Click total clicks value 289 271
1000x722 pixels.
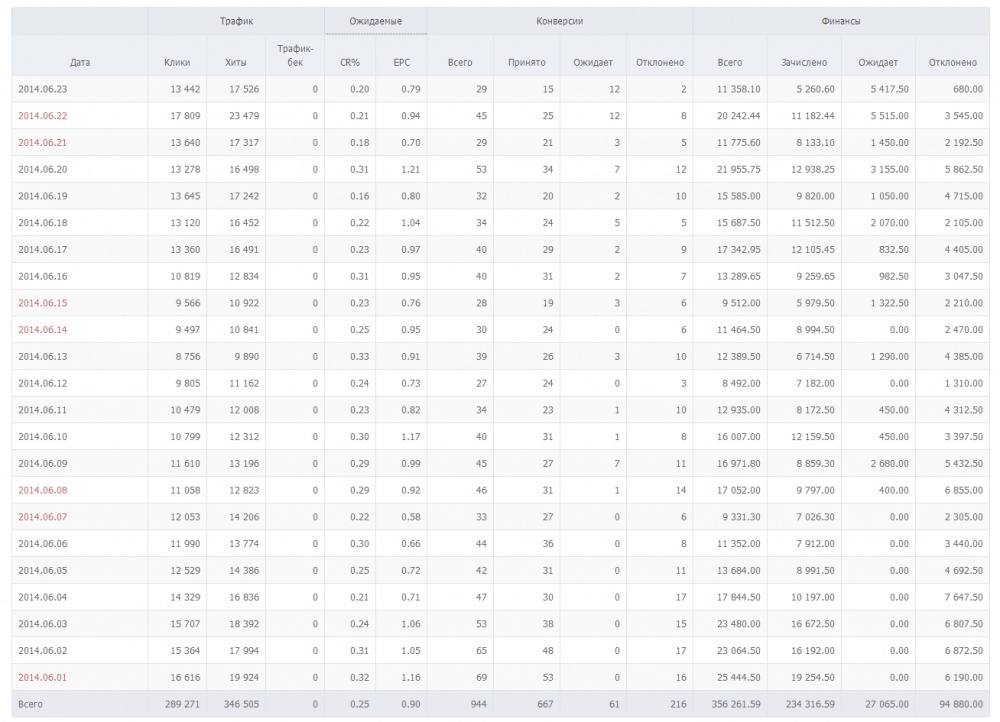[182, 705]
